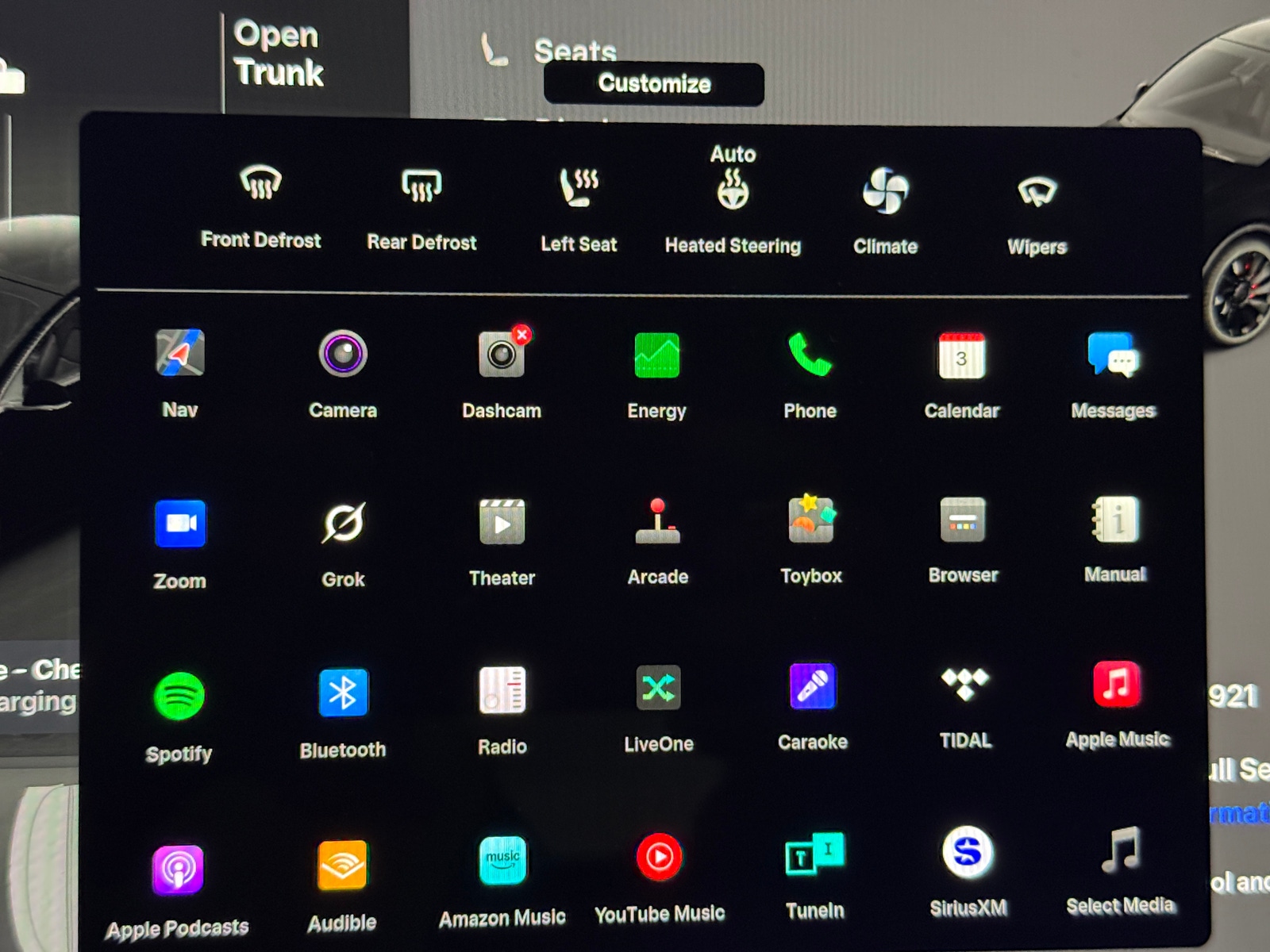Screen dimensions: 1270x952
Task: Open the Messages app
Action: click(1114, 354)
